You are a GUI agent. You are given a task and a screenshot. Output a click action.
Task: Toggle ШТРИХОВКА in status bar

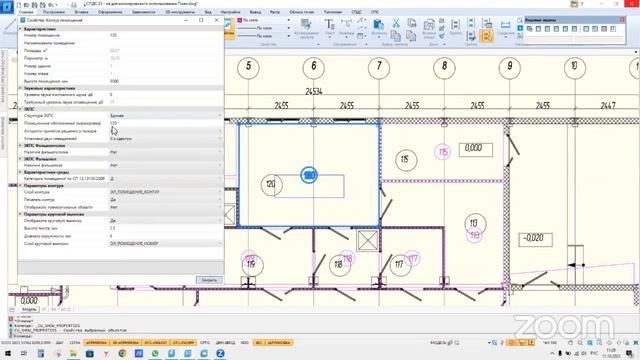[278, 342]
